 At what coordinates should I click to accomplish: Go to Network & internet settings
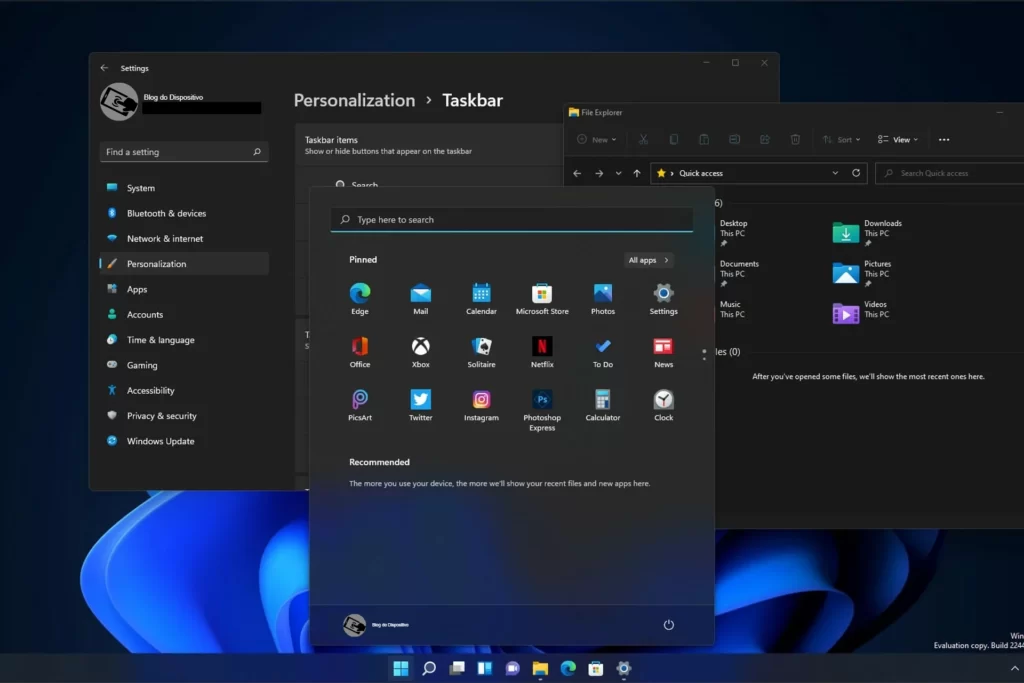184,238
